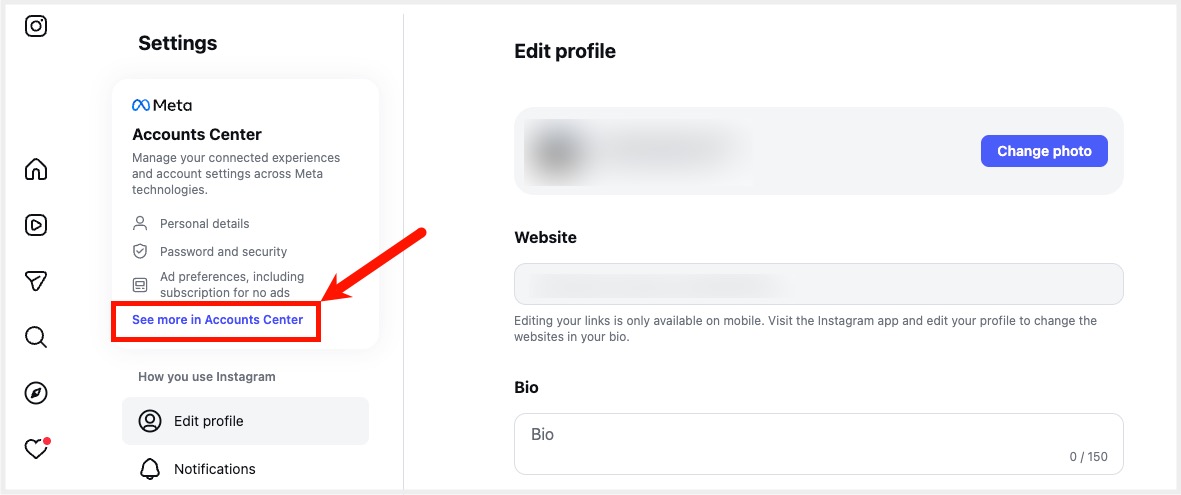Open Explore compass icon
The height and width of the screenshot is (495, 1181).
point(36,393)
